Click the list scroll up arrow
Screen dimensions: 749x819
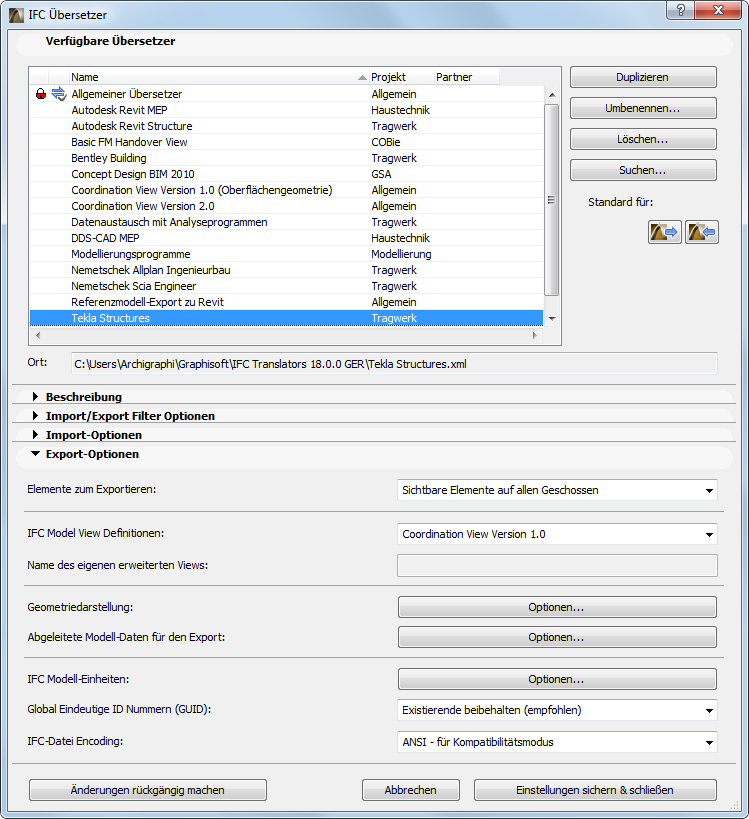(x=552, y=95)
